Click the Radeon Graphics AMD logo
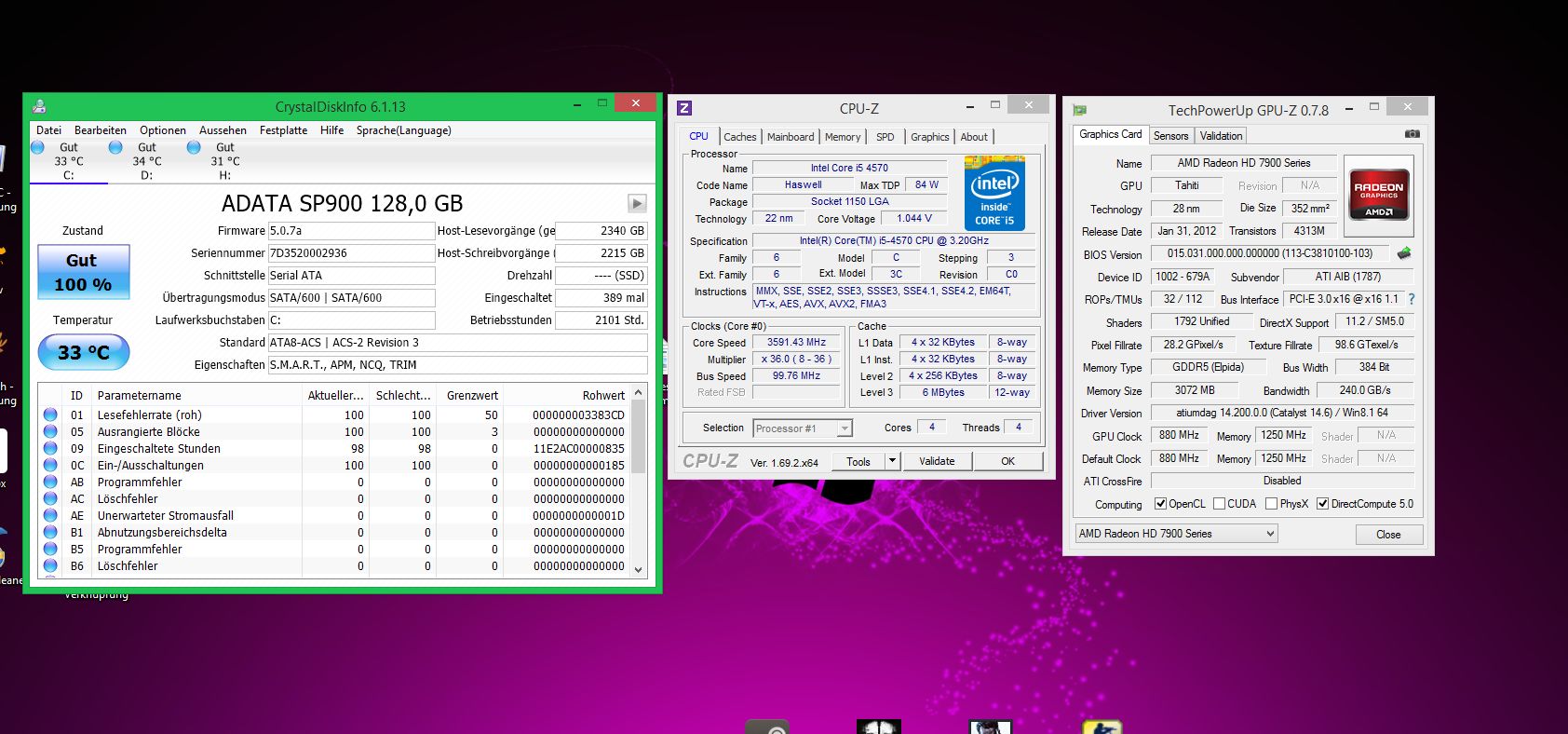The image size is (1568, 734). coord(1379,196)
